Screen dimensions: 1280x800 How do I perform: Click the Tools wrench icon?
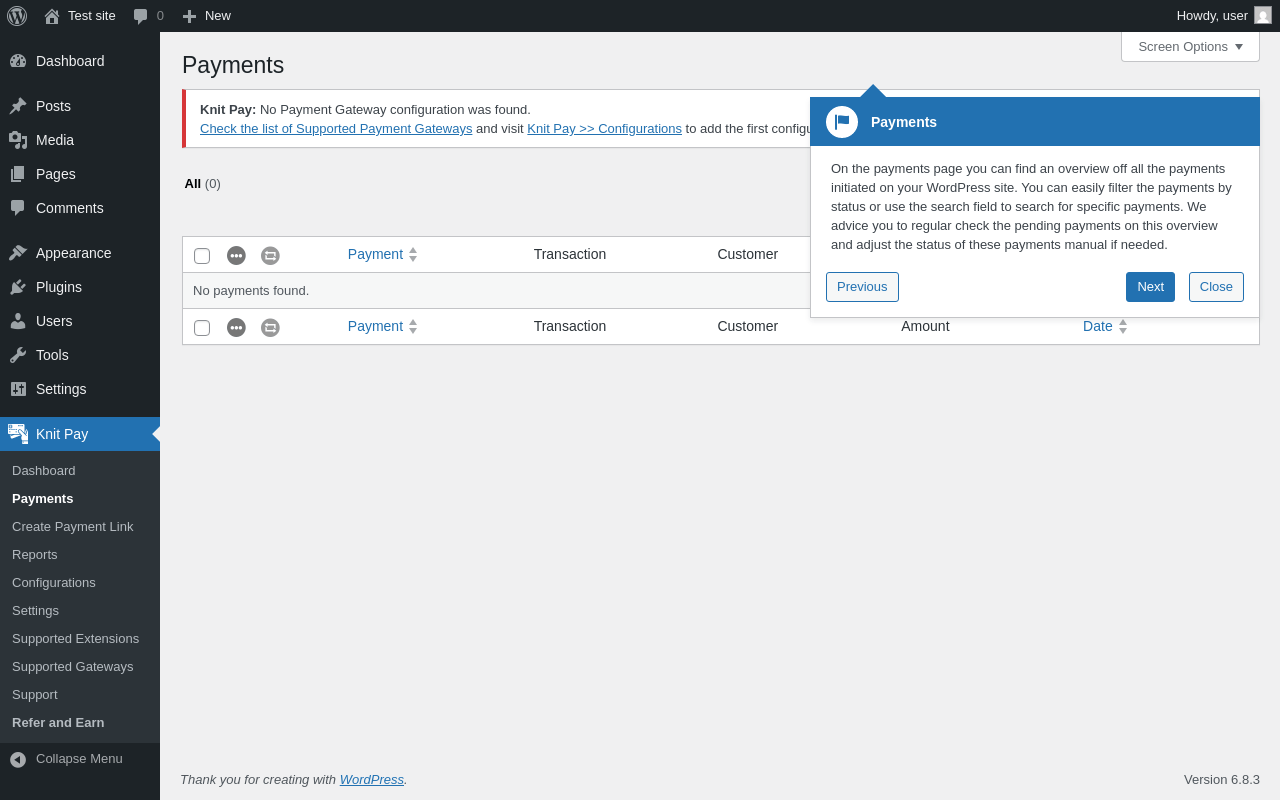click(18, 355)
